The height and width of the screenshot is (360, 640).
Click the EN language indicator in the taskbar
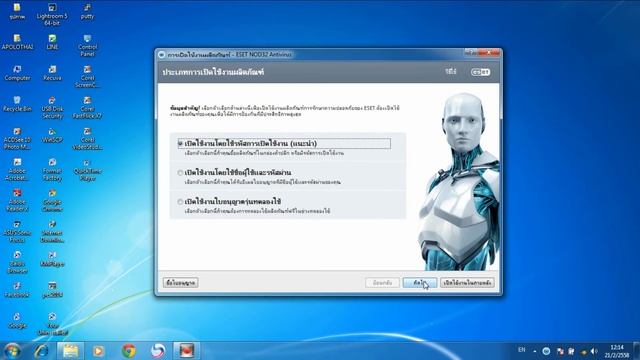pos(522,350)
